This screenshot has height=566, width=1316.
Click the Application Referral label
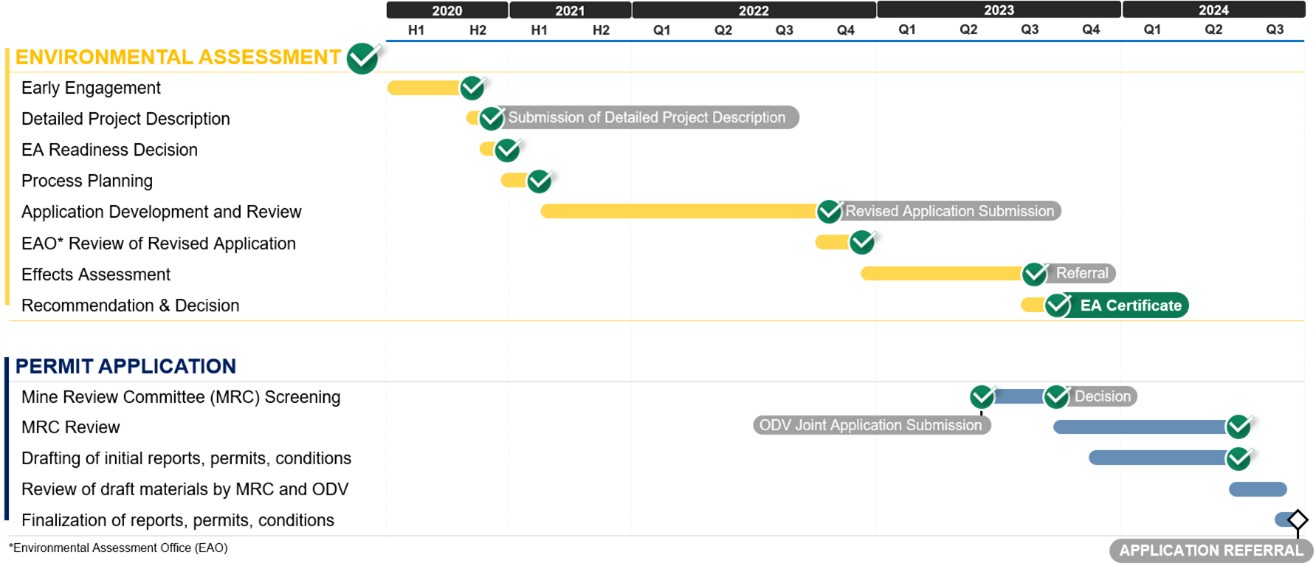click(x=1210, y=551)
